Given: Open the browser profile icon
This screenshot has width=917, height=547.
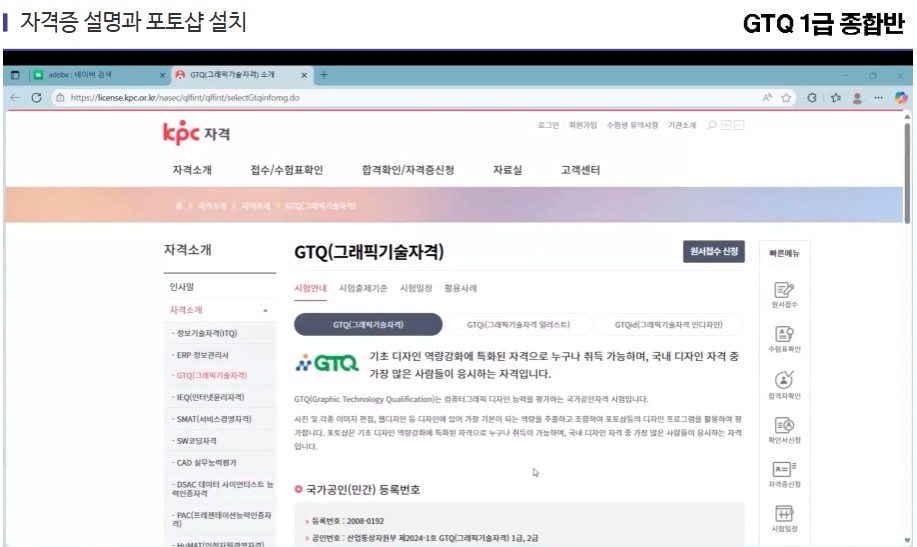Looking at the screenshot, I should pos(857,98).
